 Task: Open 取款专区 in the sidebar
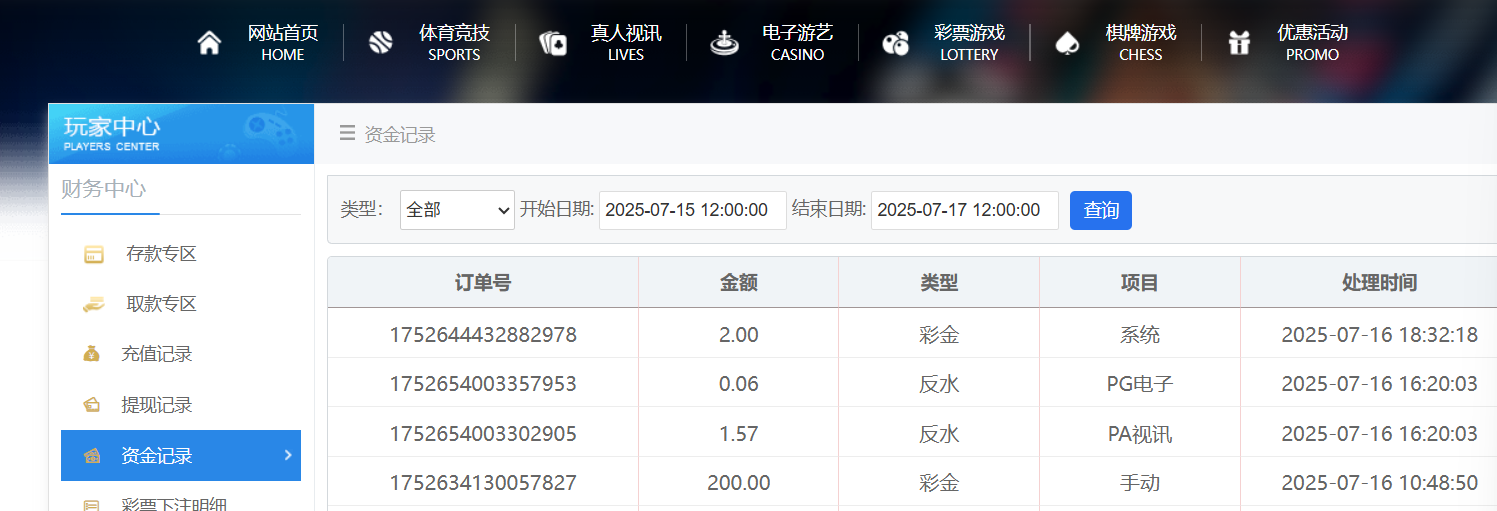(x=160, y=304)
